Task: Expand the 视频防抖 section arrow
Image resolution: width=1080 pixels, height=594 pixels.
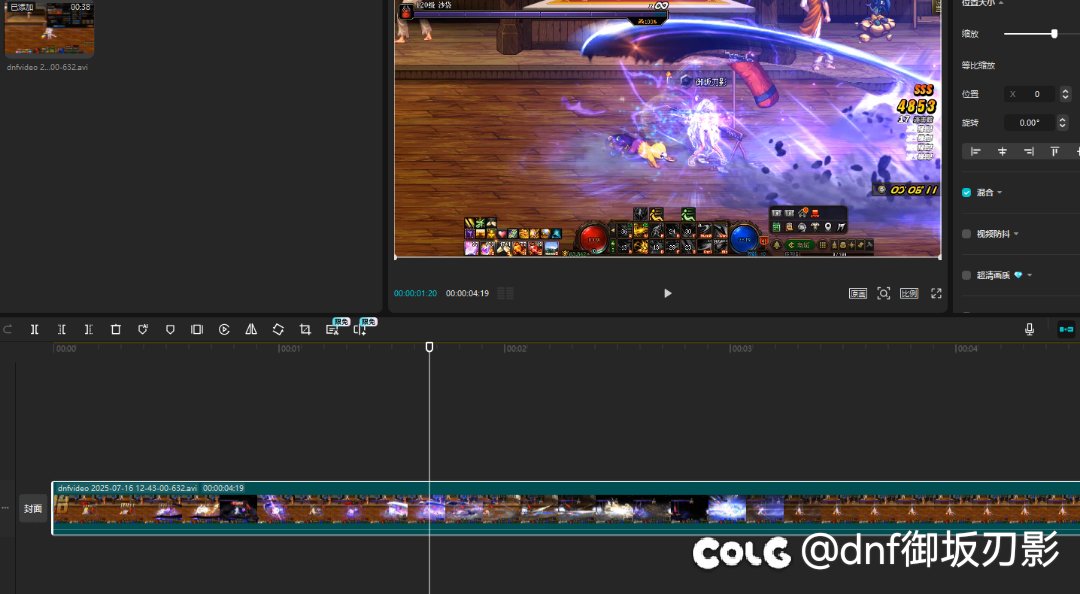Action: [x=1016, y=234]
